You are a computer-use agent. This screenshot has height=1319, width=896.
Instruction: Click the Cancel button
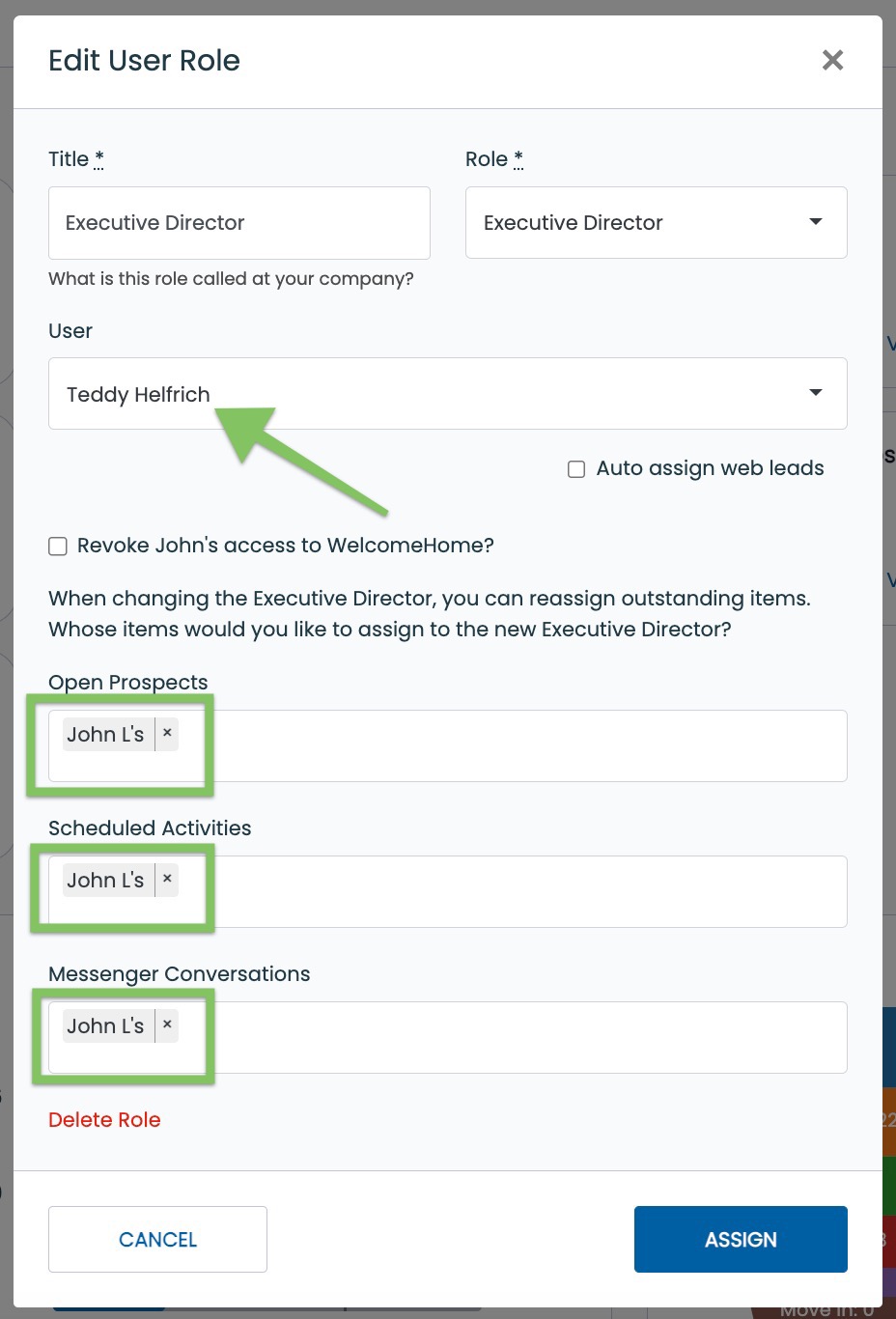point(157,1239)
